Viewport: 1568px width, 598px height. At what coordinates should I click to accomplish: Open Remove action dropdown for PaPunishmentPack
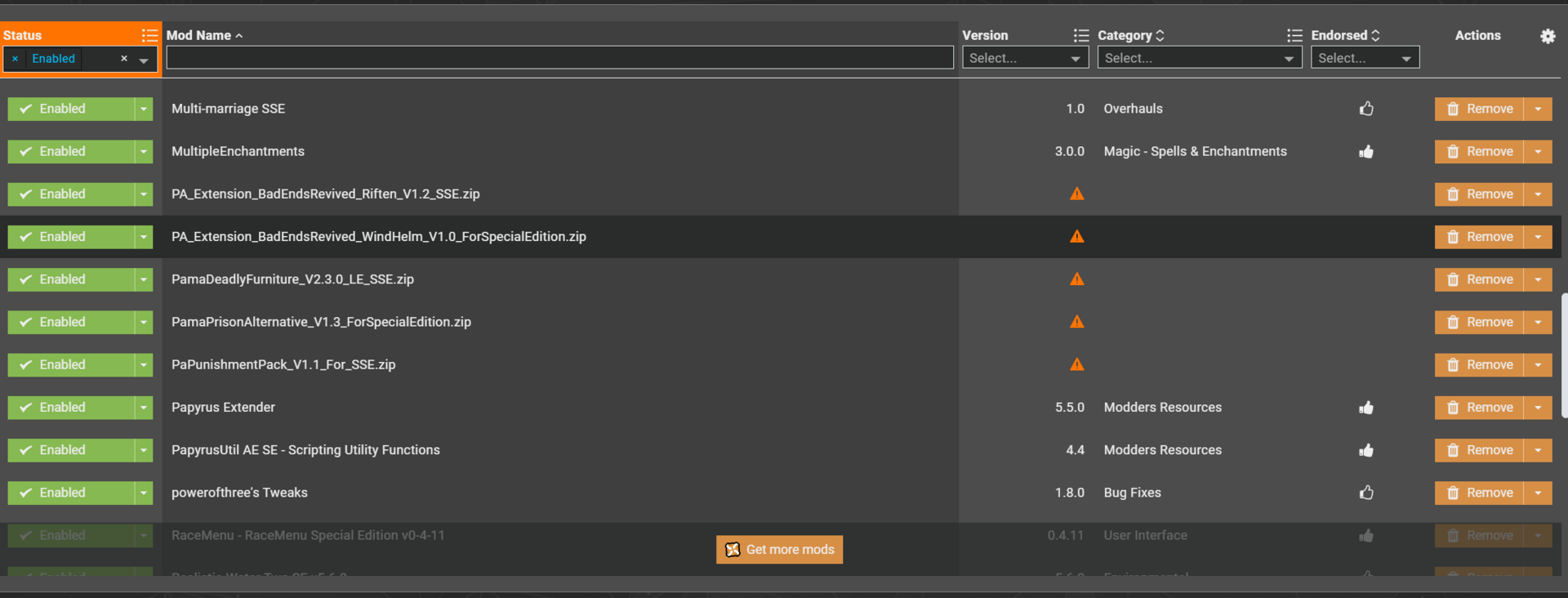(1538, 364)
